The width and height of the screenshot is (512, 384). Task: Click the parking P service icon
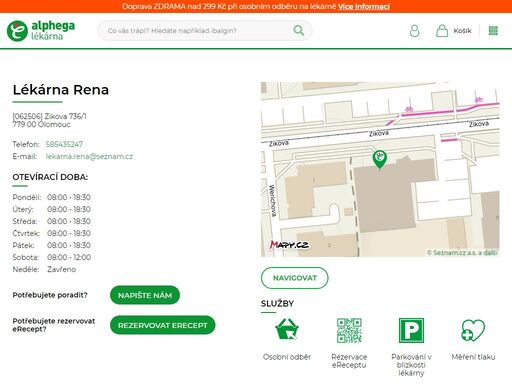[411, 330]
